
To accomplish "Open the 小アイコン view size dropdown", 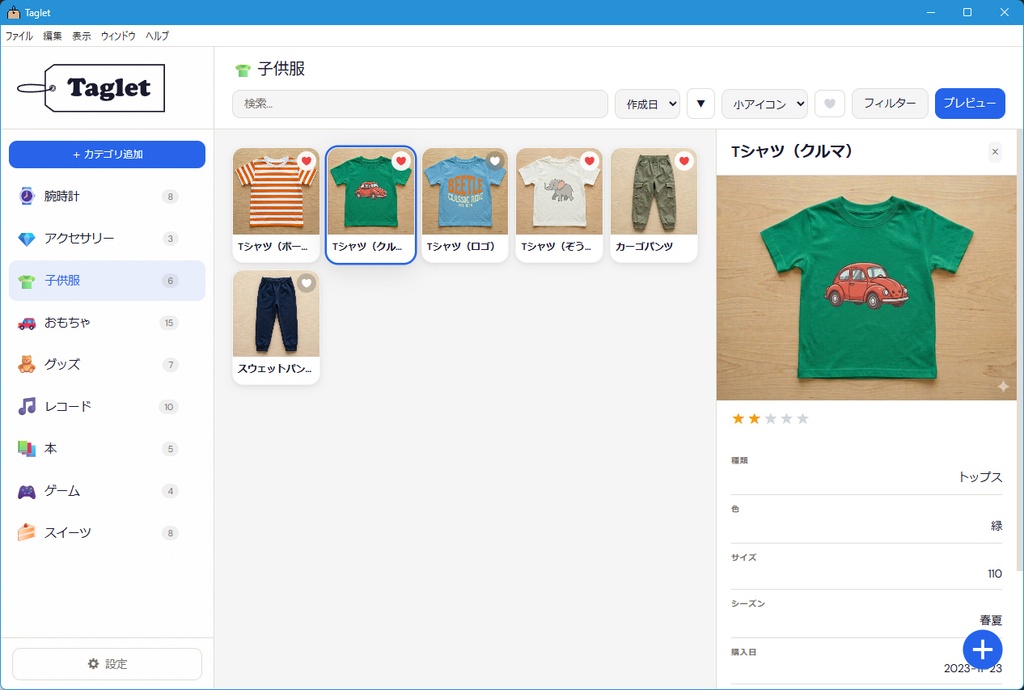I will pyautogui.click(x=765, y=103).
